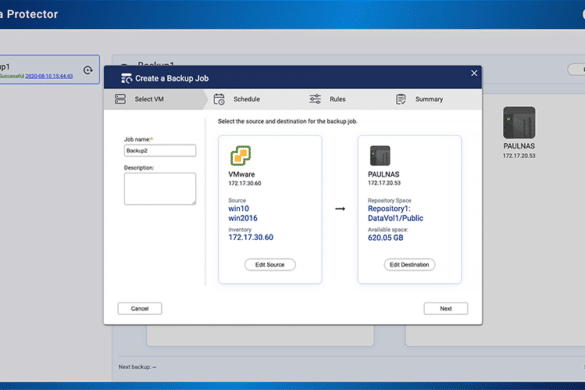Image resolution: width=585 pixels, height=390 pixels.
Task: Click the Edit Source button
Action: 270,265
